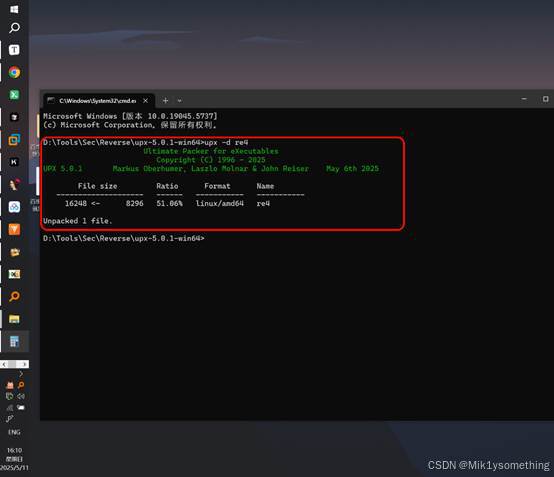Launch Google Chrome from the taskbar

(14, 72)
